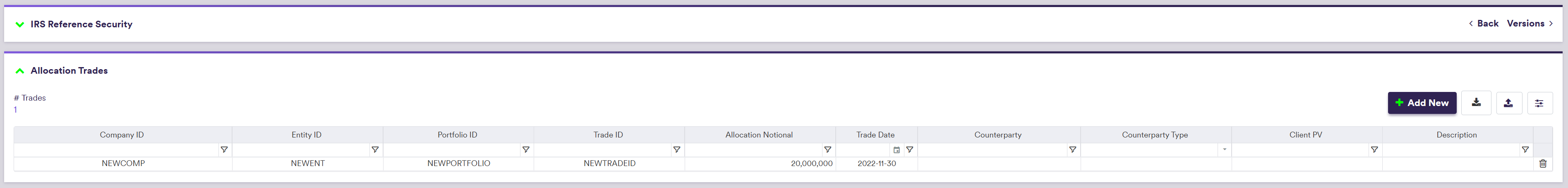This screenshot has height=188, width=1568.
Task: Delete the NEWCOMP trade row
Action: click(x=1542, y=164)
